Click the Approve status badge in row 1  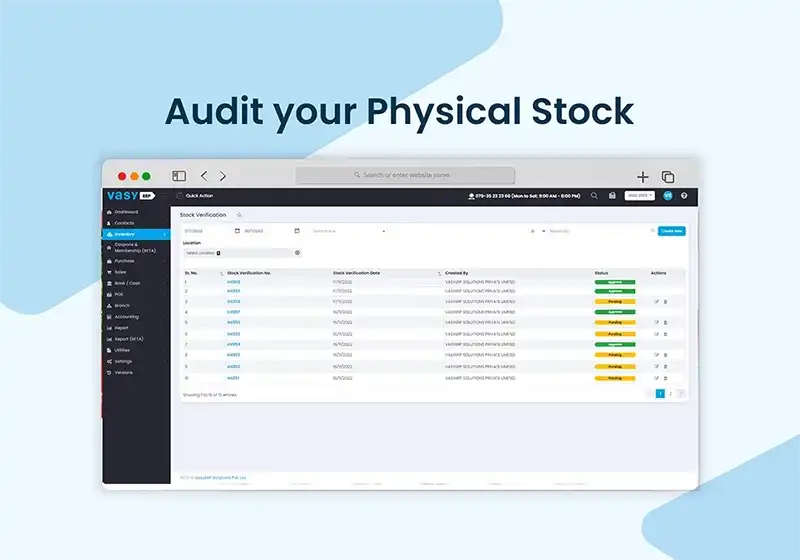(615, 282)
